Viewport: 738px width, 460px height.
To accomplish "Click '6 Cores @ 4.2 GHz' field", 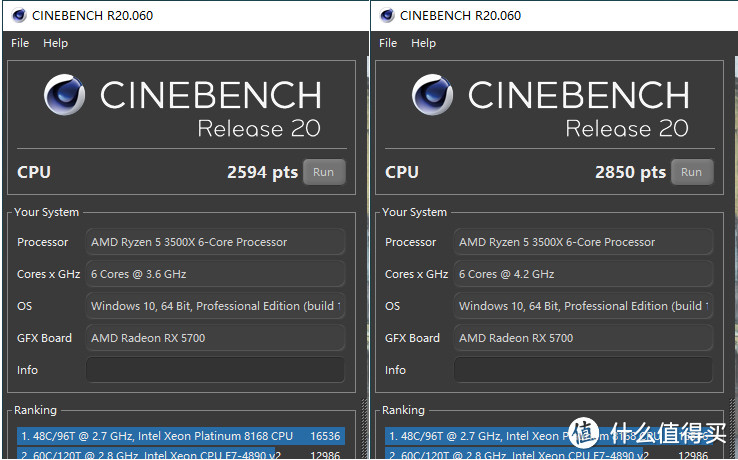I will tap(583, 274).
